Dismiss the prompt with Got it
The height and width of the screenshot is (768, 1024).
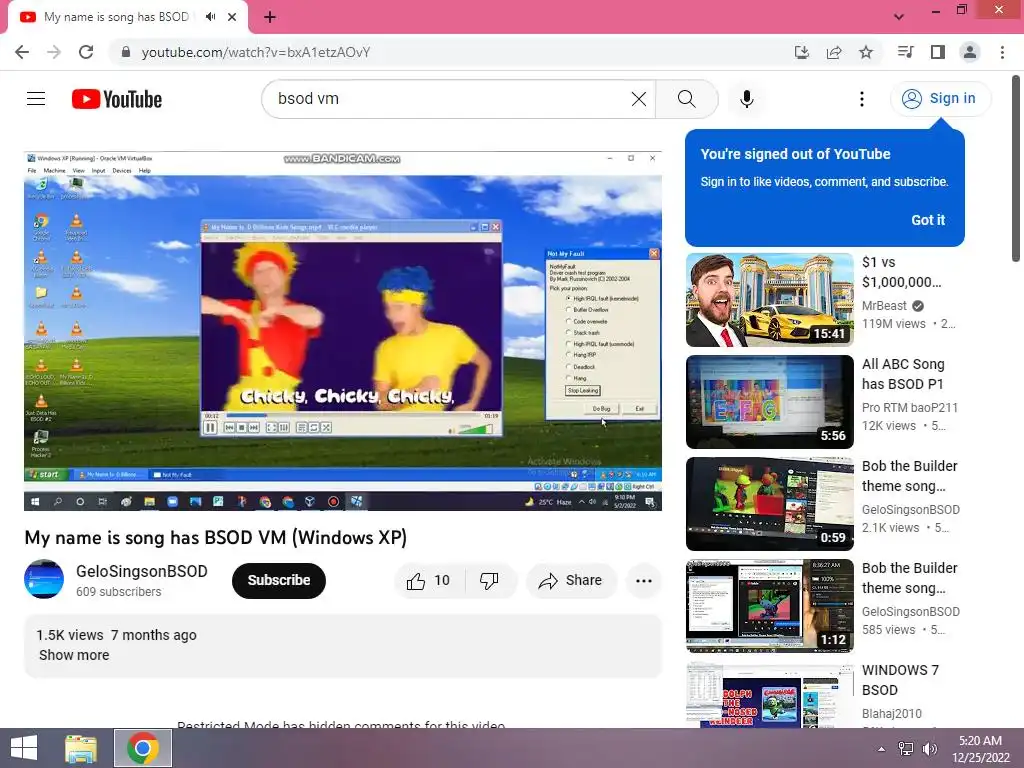pyautogui.click(x=928, y=220)
